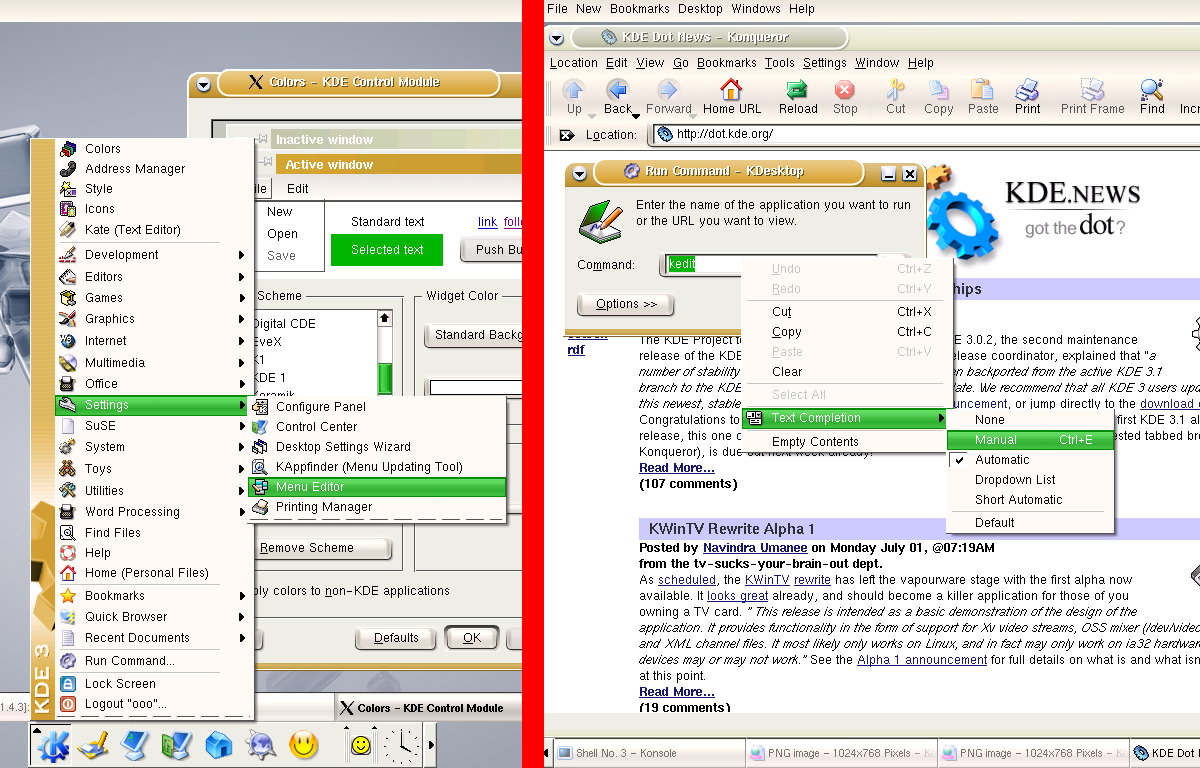Screen dimensions: 1200x768
Task: Click OK in the Colors dialog
Action: [471, 638]
